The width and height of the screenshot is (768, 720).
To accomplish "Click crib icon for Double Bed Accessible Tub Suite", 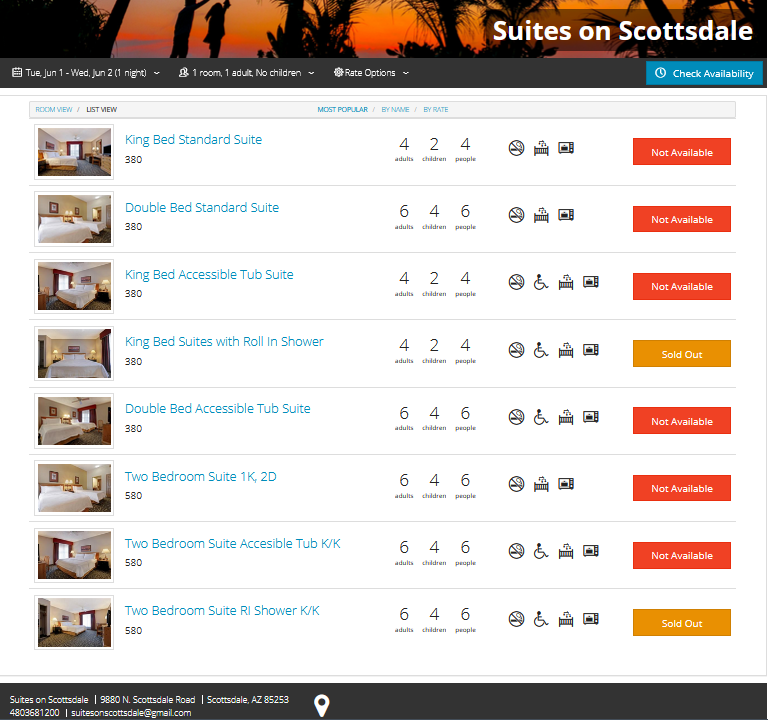I will pyautogui.click(x=566, y=417).
